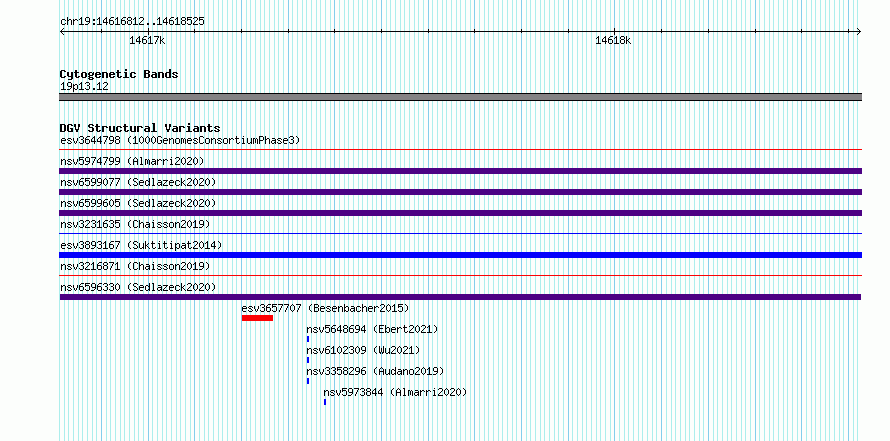The image size is (890, 441).
Task: Click the 19p13.12 band label
Action: click(84, 86)
